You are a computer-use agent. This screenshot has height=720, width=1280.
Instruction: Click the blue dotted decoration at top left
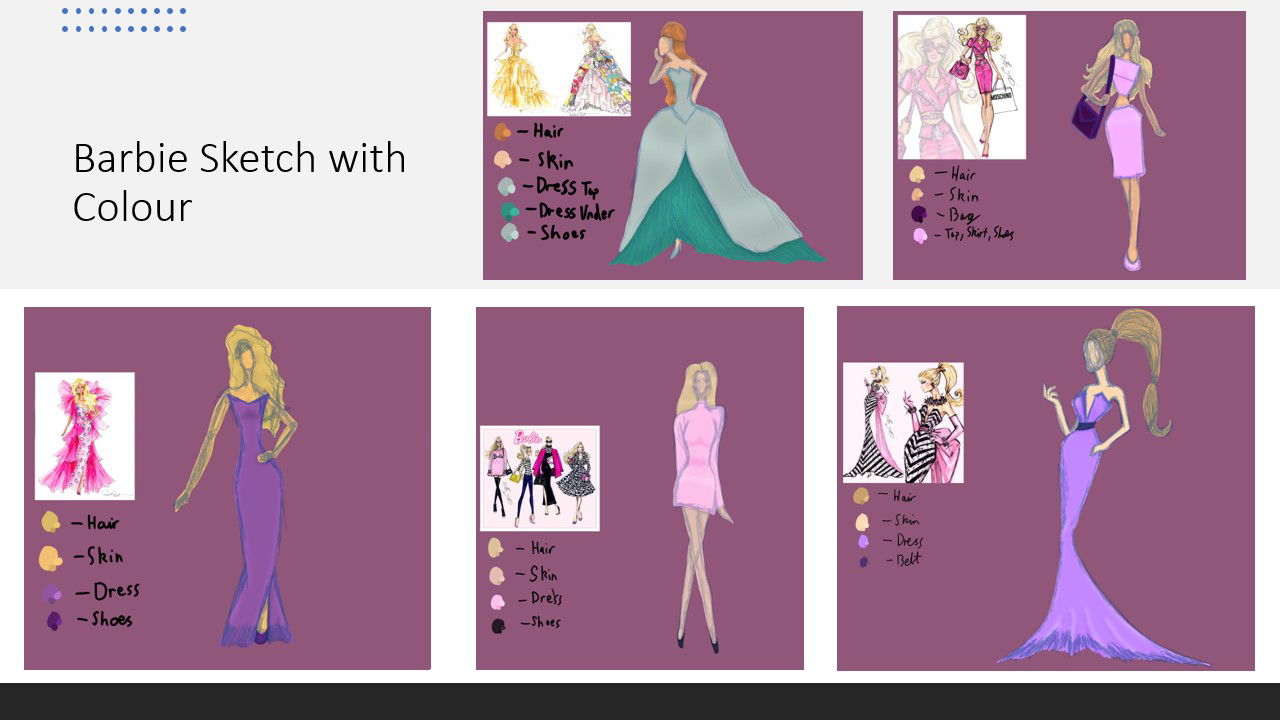tap(124, 20)
